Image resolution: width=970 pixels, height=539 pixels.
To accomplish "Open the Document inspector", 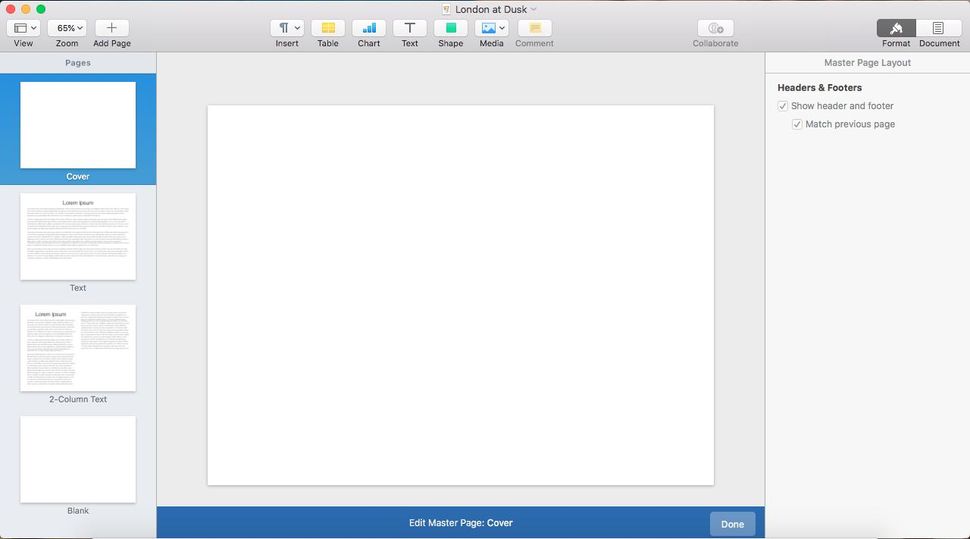I will [x=938, y=28].
